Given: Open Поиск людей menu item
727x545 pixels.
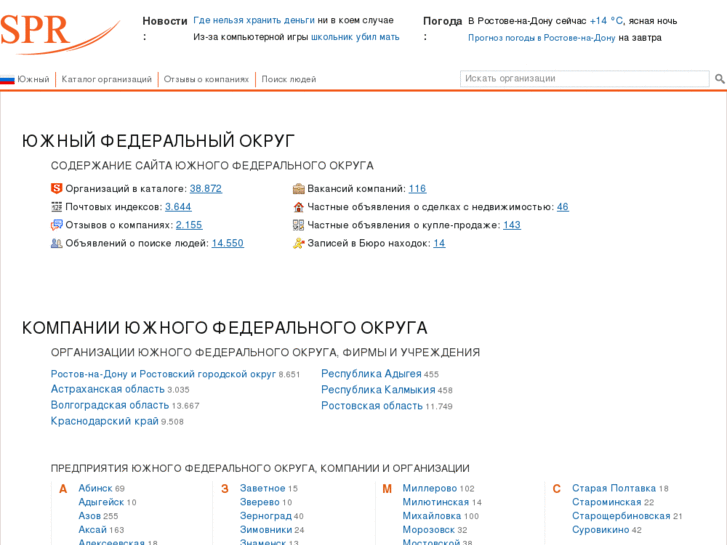Looking at the screenshot, I should (289, 79).
